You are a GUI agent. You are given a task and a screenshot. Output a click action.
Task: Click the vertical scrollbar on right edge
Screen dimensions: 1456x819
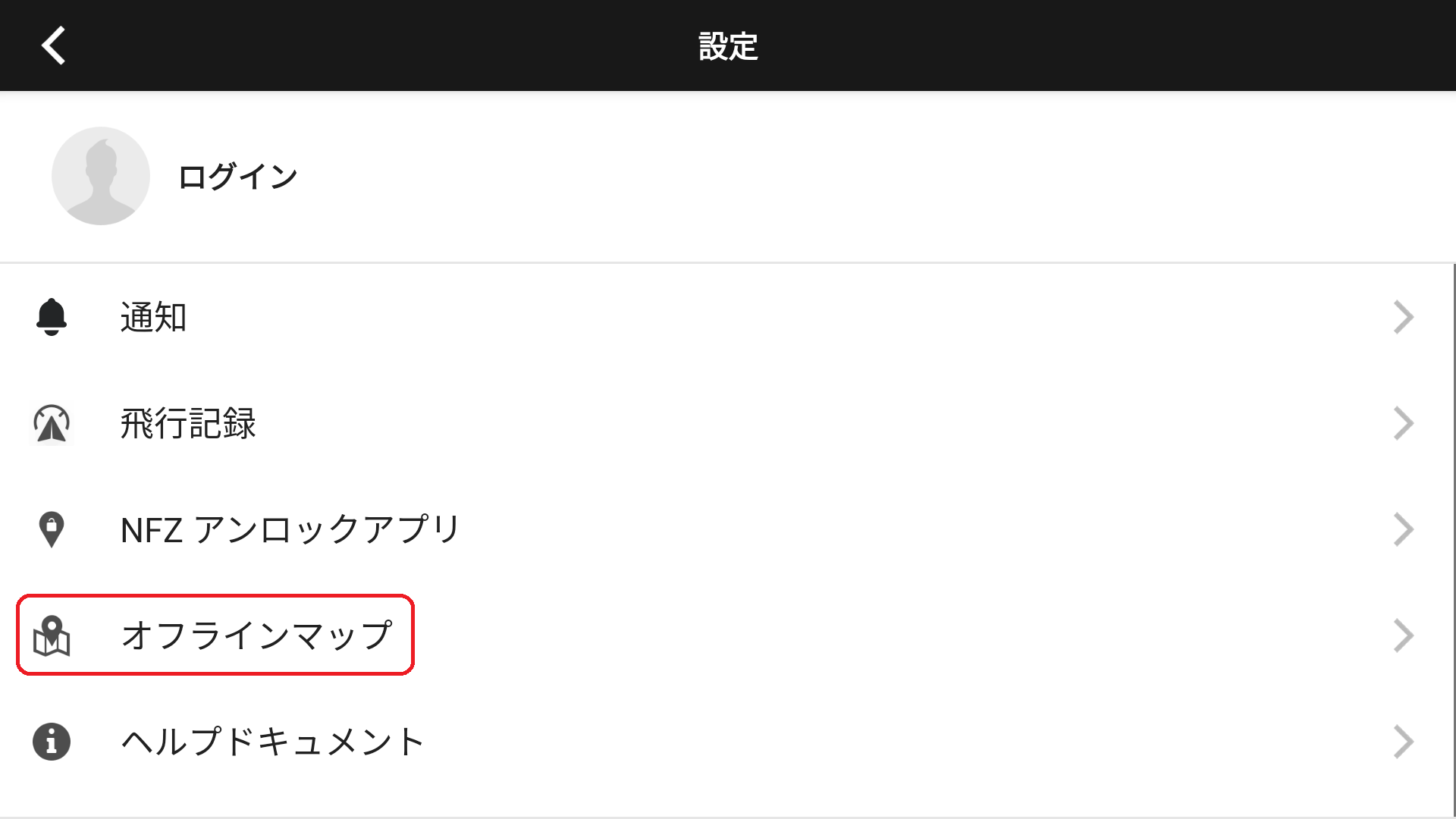click(1453, 531)
